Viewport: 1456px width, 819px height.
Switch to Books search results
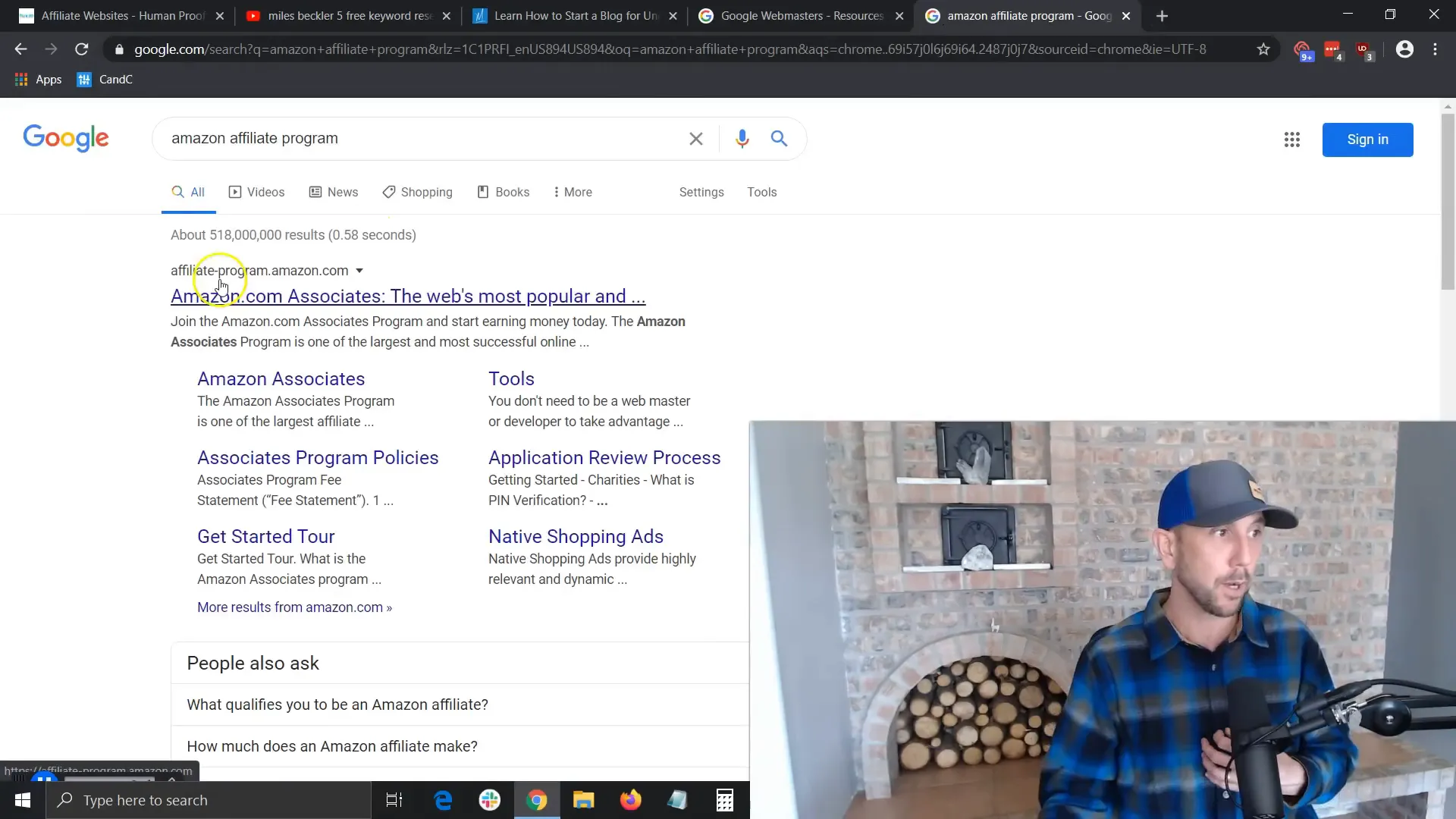pyautogui.click(x=504, y=193)
